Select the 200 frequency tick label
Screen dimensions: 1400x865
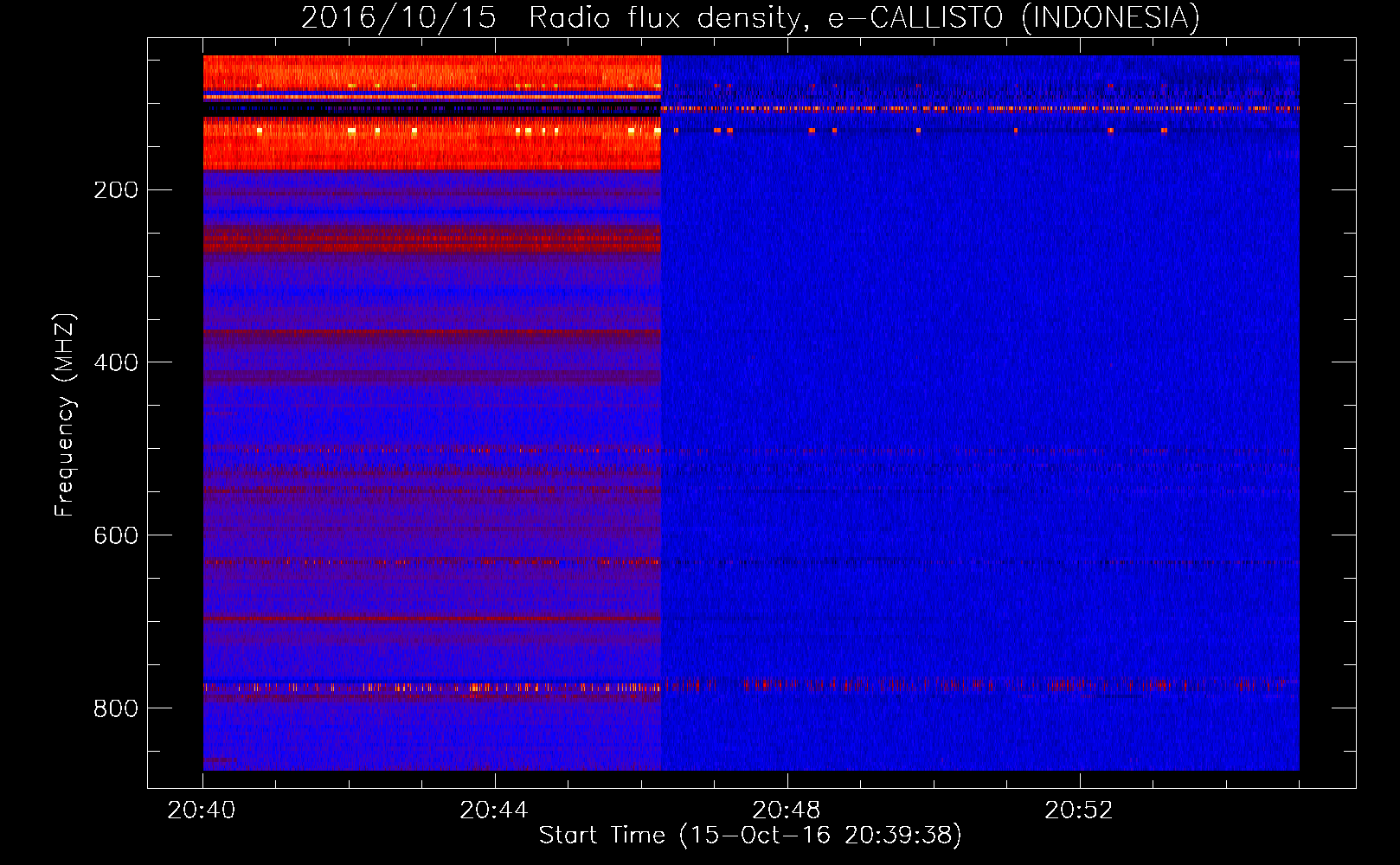[x=116, y=190]
